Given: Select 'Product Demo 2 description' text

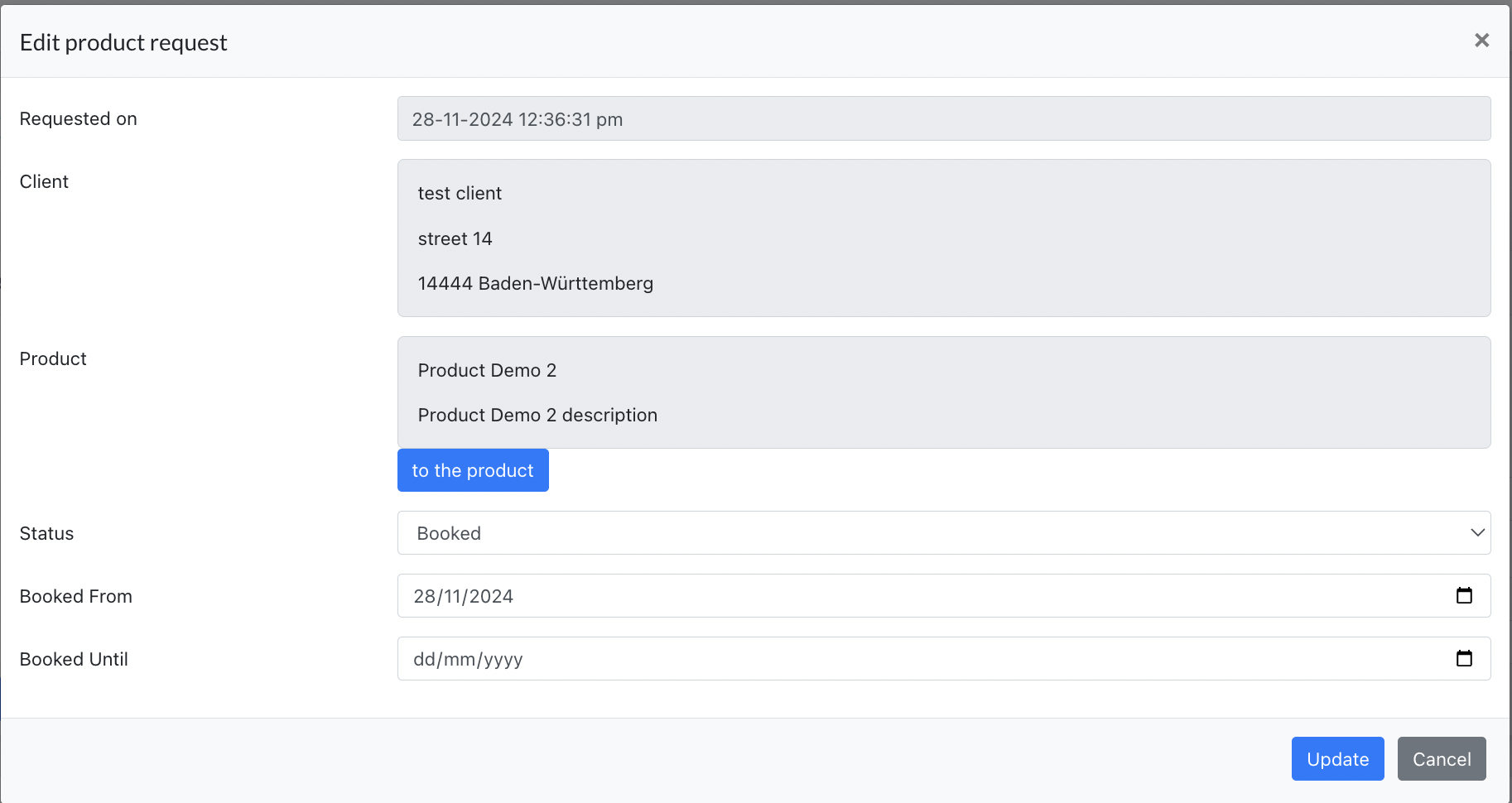Looking at the screenshot, I should pos(537,415).
